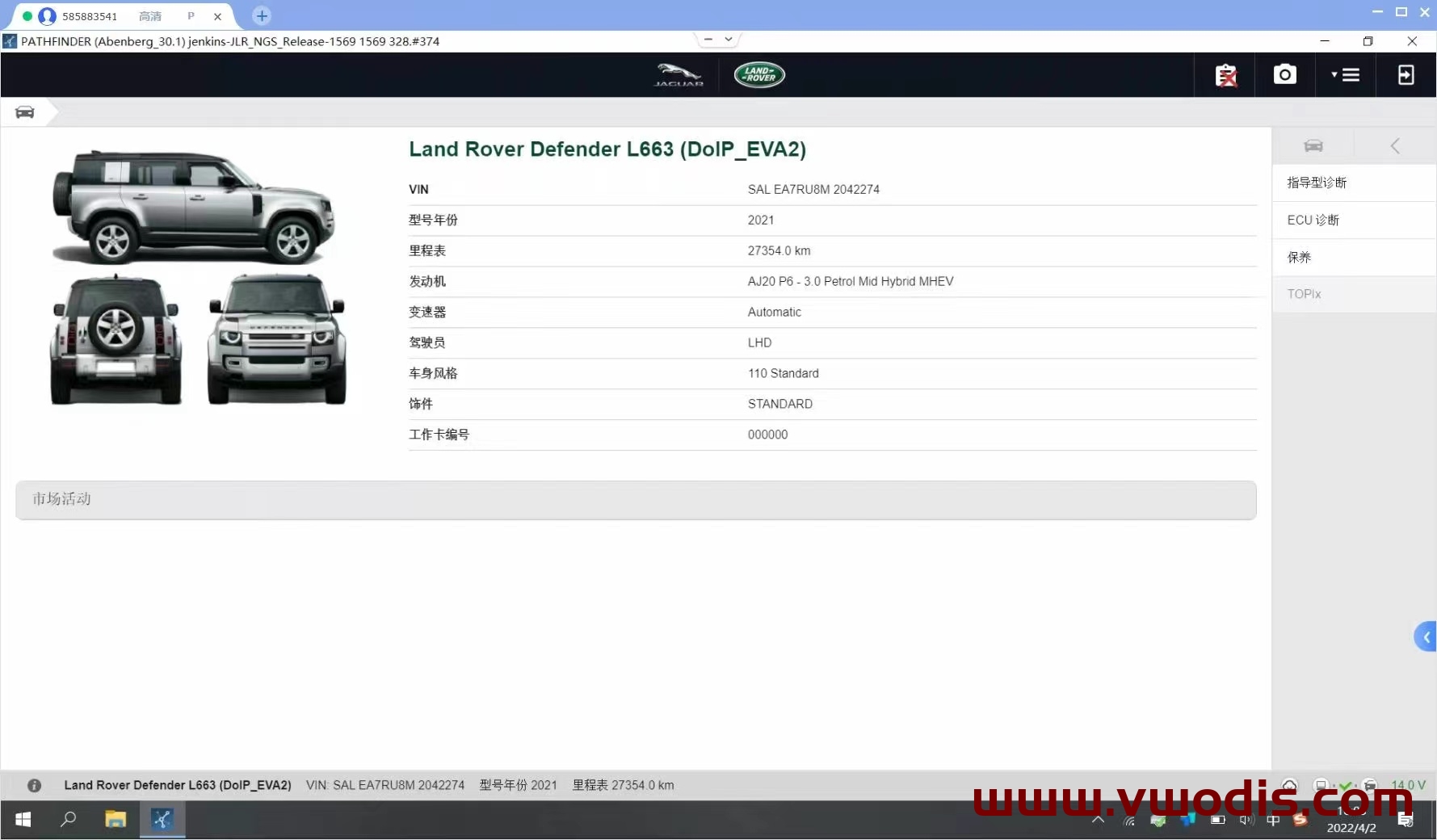Open the 保养 maintenance option
Image resolution: width=1437 pixels, height=840 pixels.
(x=1299, y=257)
